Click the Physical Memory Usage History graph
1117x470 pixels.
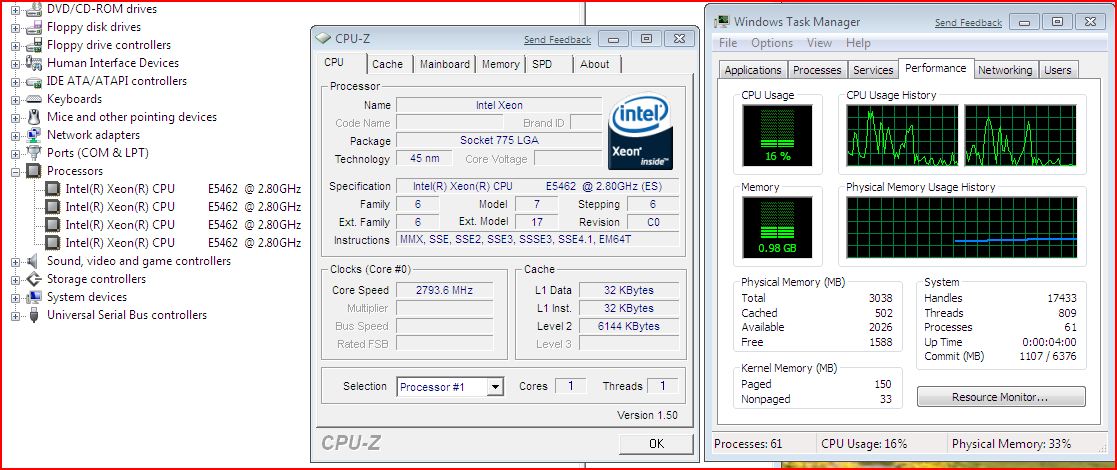962,228
